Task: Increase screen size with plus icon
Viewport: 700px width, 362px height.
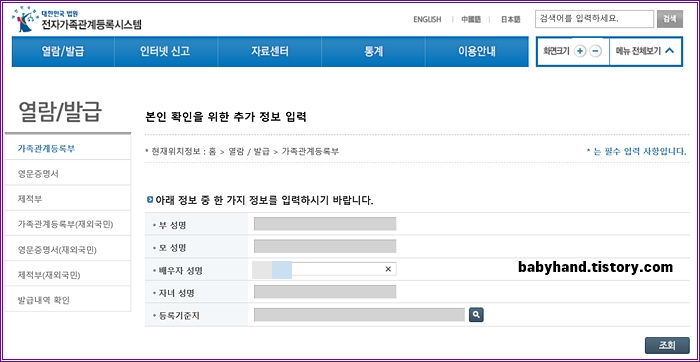Action: [580, 51]
